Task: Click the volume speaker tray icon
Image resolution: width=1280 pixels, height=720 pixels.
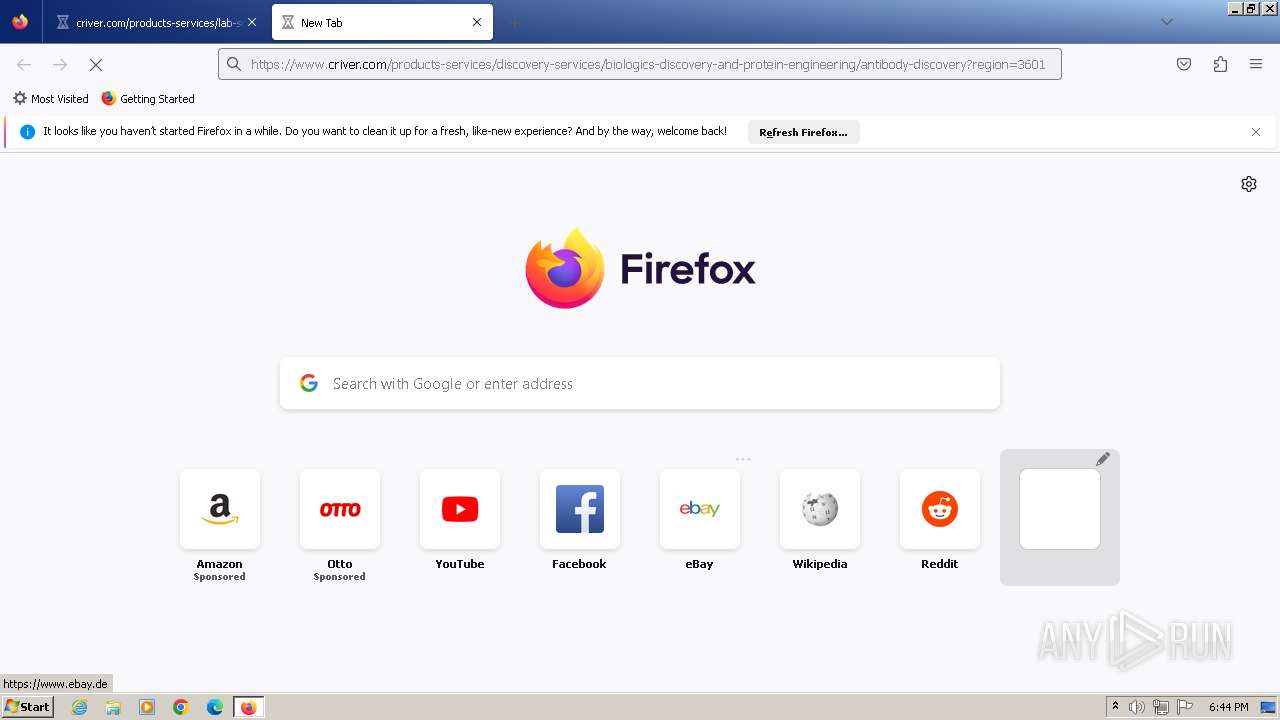Action: point(1137,707)
